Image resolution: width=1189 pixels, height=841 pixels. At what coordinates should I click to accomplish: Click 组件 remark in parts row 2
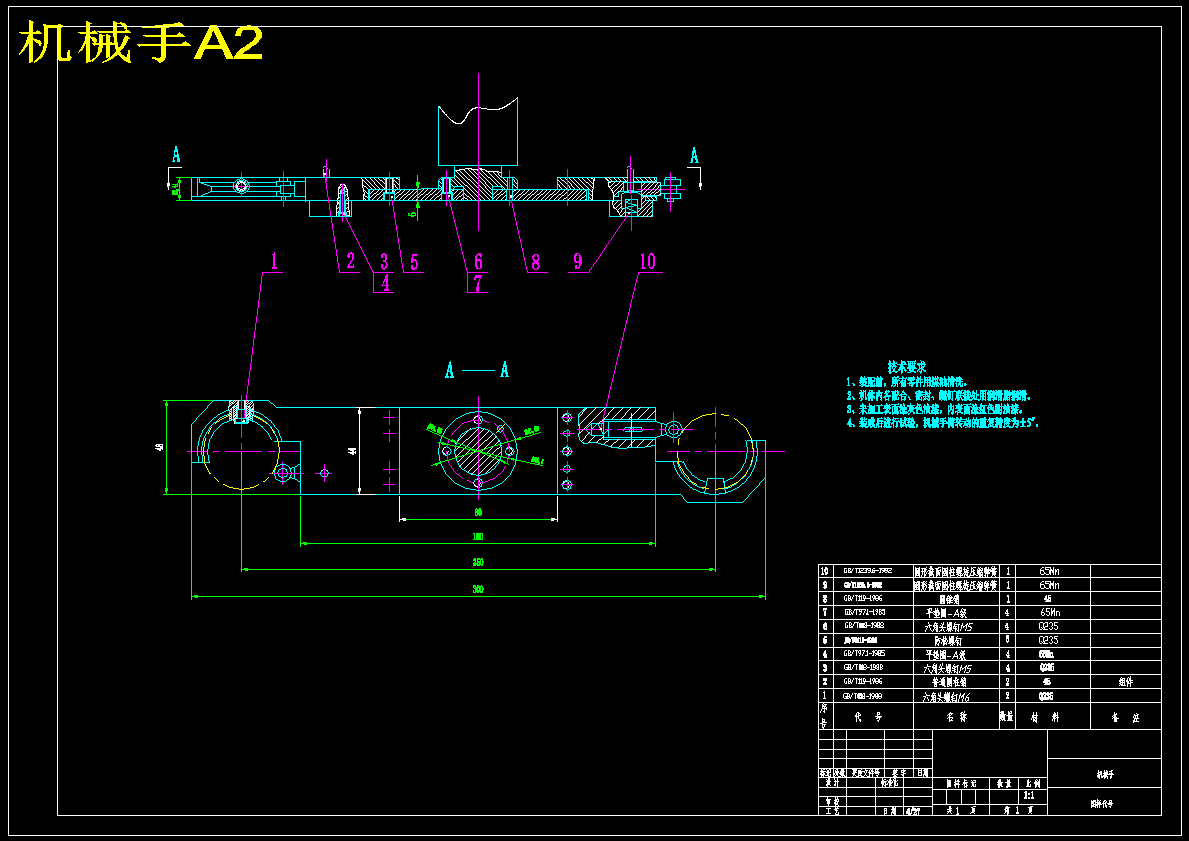click(1125, 682)
